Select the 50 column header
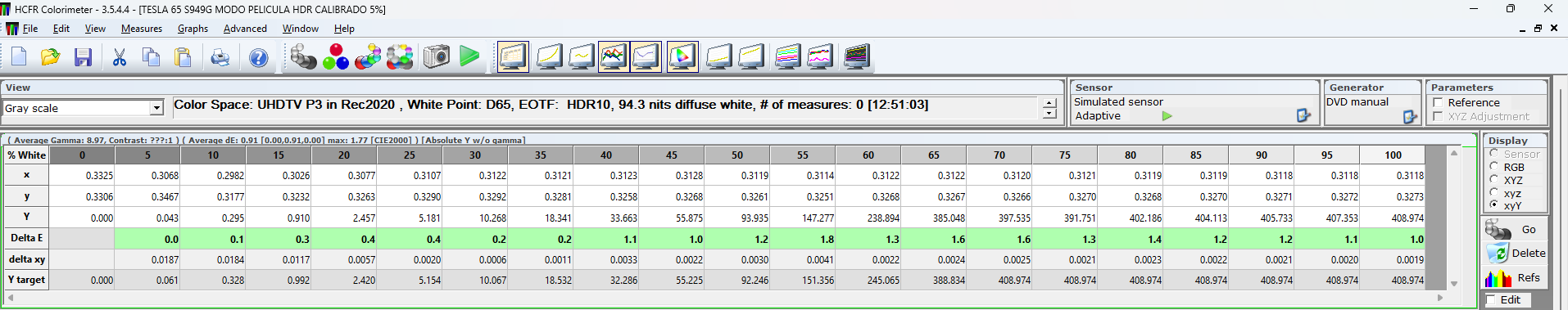This screenshot has width=1568, height=310. [737, 155]
